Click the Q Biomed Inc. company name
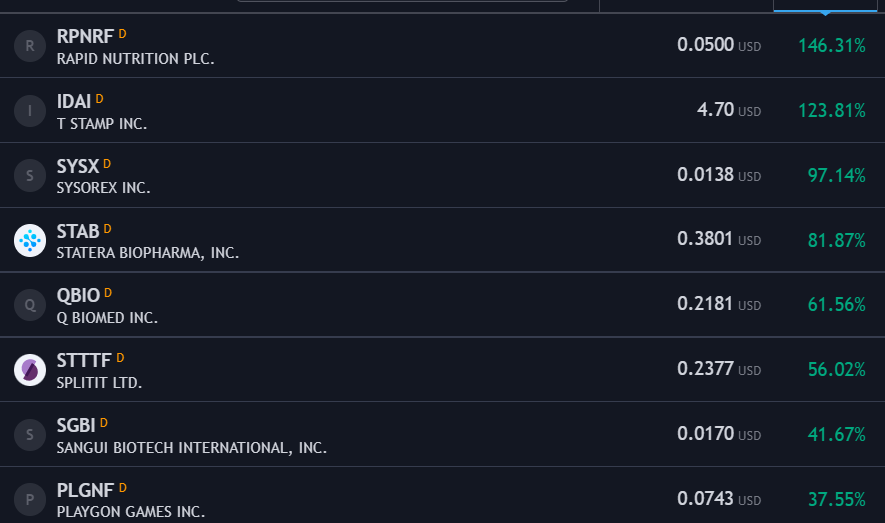The image size is (885, 523). 107,318
